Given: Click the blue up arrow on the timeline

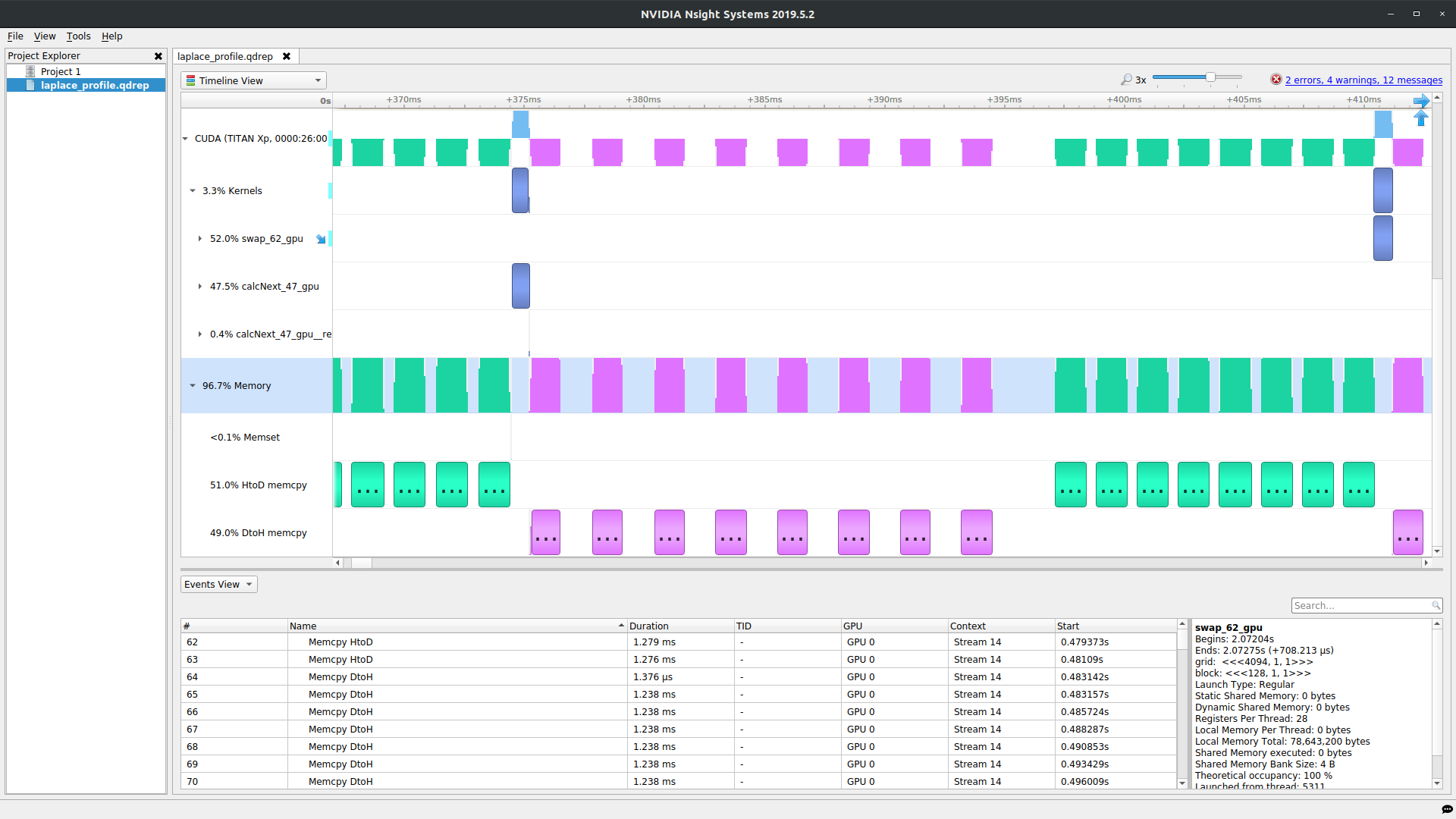Looking at the screenshot, I should (1421, 118).
